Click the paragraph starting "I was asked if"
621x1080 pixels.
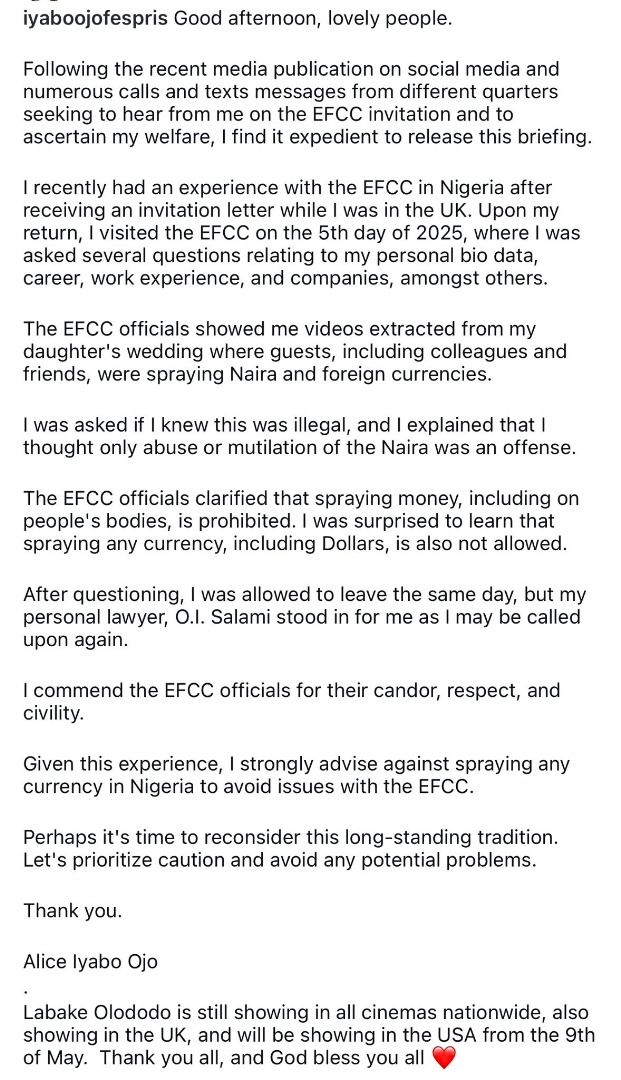click(x=299, y=436)
